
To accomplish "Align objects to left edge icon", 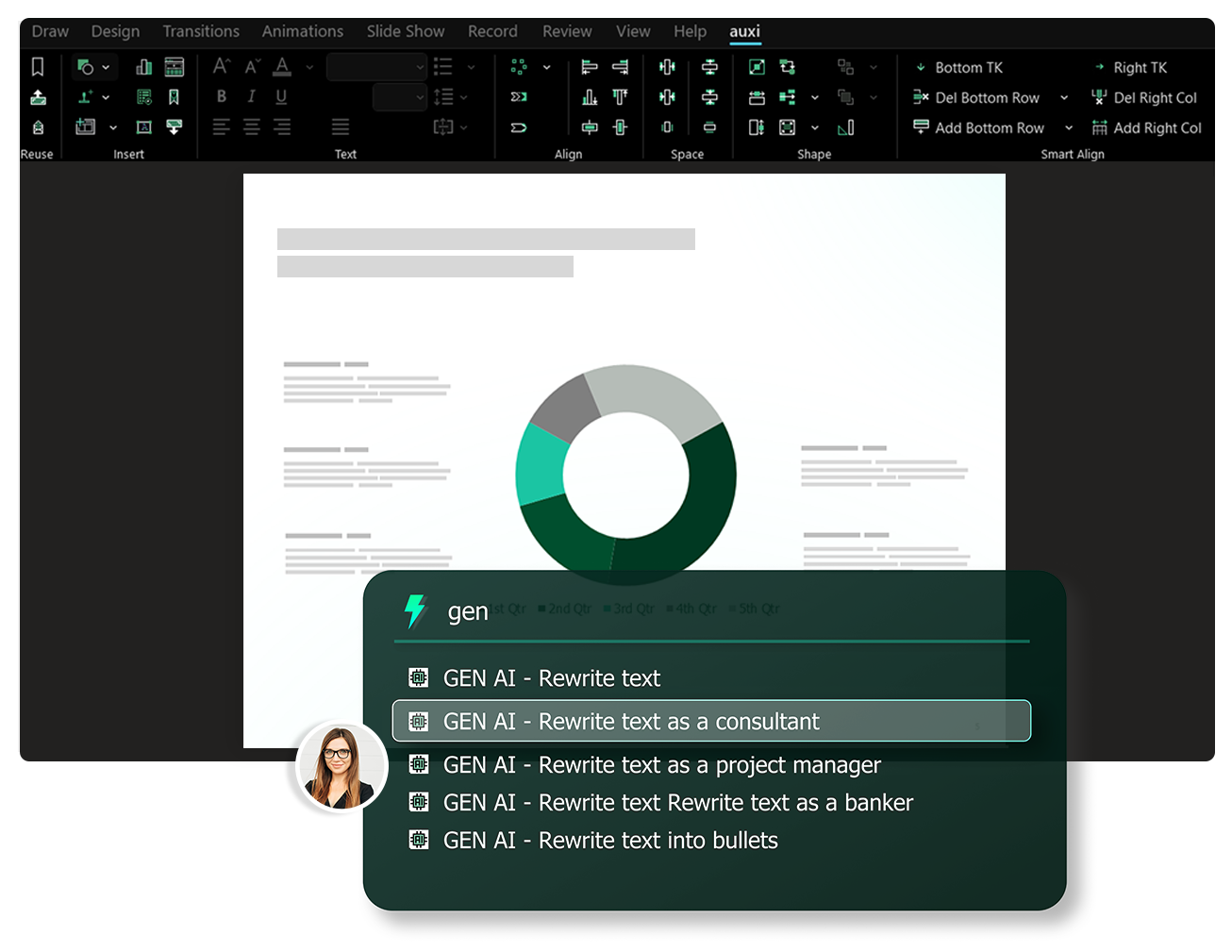I will coord(590,67).
